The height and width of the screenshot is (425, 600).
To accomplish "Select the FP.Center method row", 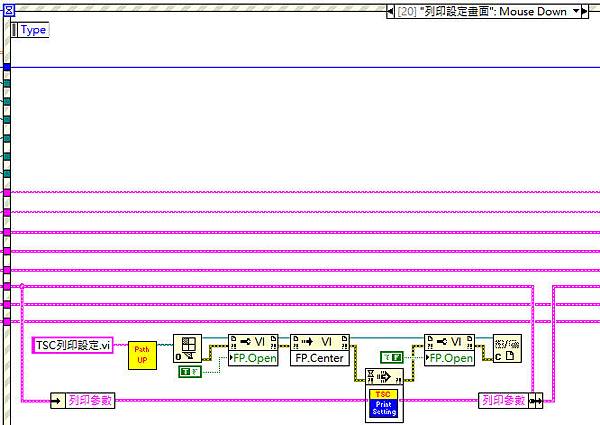I will [x=320, y=358].
